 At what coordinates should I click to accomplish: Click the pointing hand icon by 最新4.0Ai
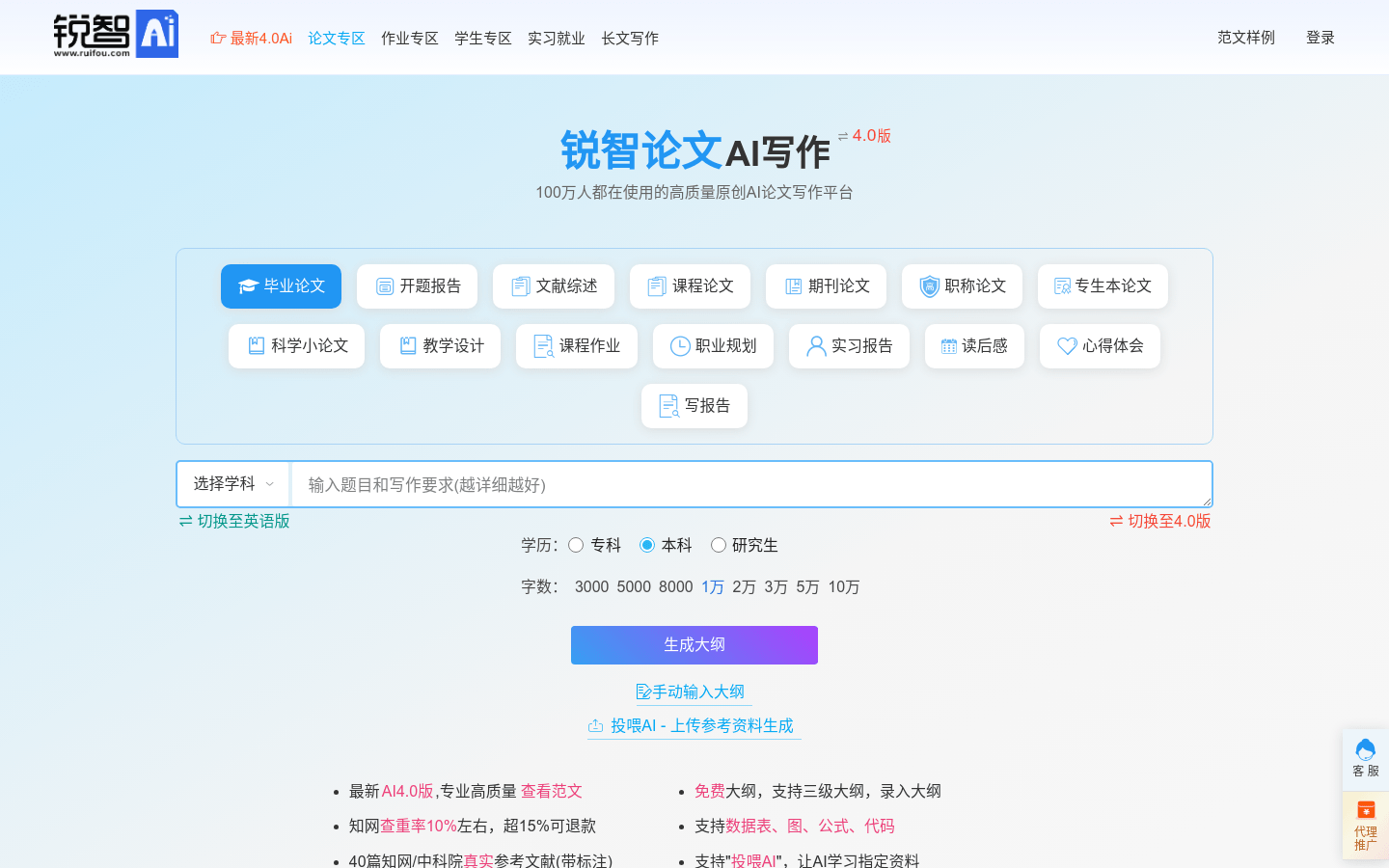[218, 39]
